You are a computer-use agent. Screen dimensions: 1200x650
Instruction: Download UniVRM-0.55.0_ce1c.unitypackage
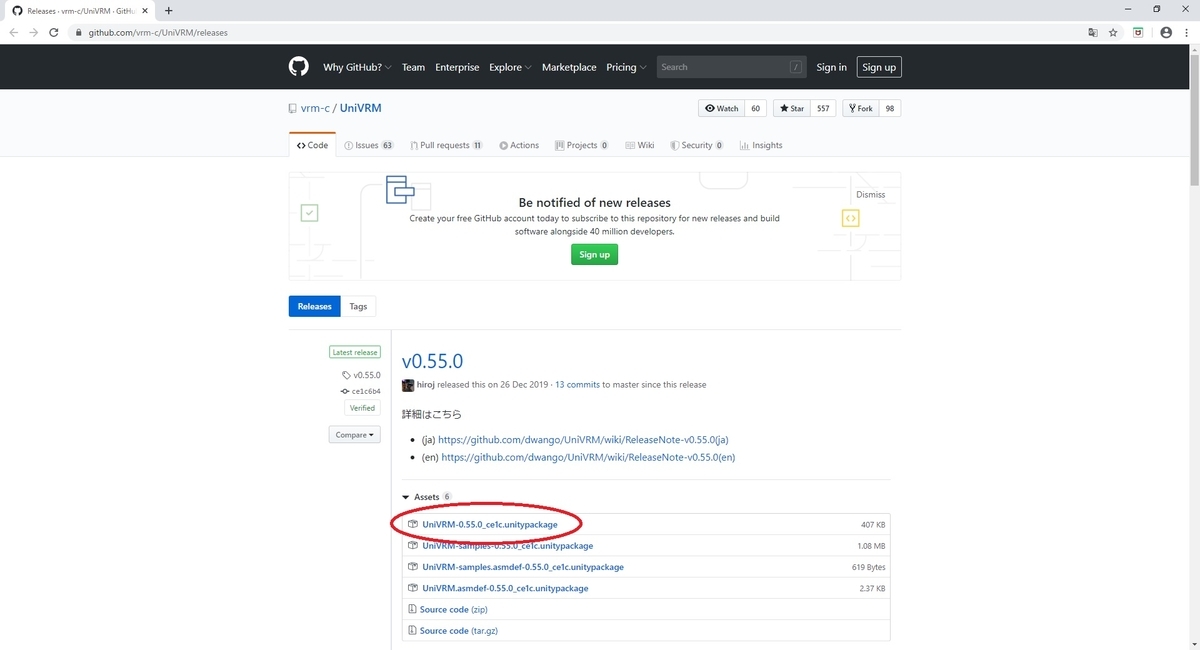(x=490, y=524)
